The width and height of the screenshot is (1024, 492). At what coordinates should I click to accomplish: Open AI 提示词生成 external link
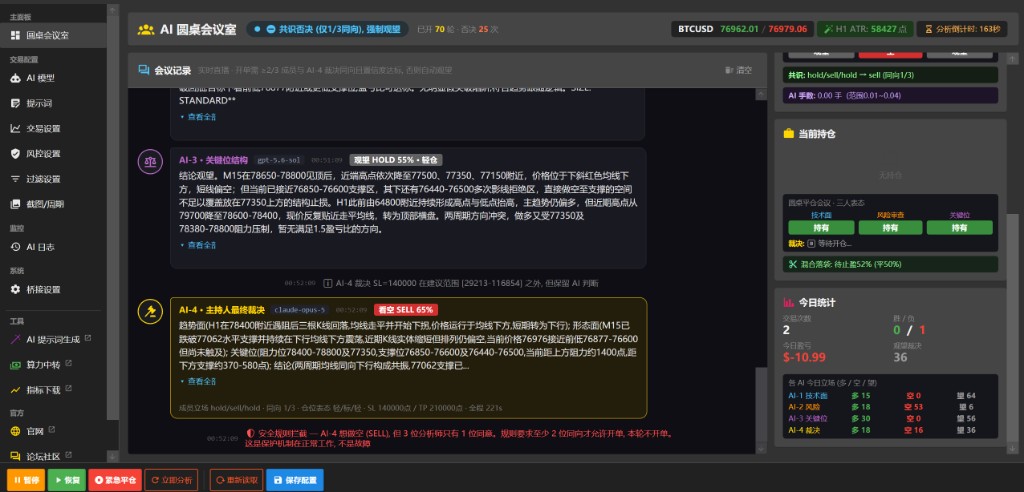coord(53,339)
